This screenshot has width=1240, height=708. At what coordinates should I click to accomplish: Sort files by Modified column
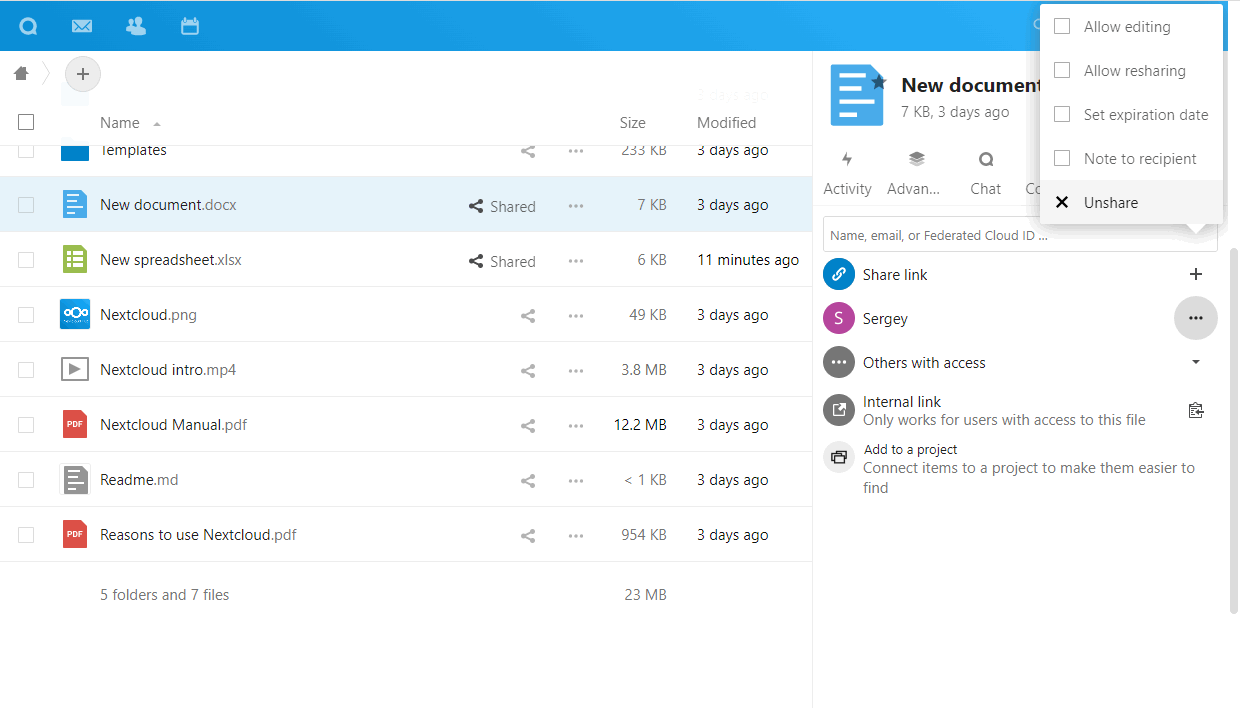(726, 123)
